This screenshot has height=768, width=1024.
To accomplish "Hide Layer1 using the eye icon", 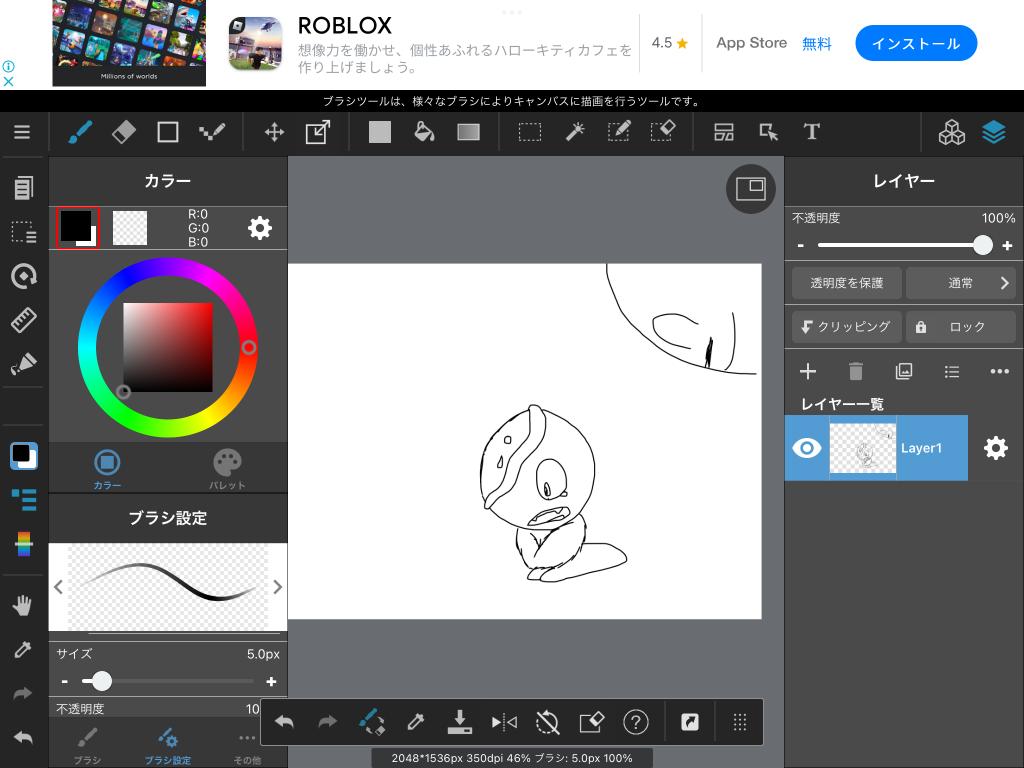I will point(806,448).
